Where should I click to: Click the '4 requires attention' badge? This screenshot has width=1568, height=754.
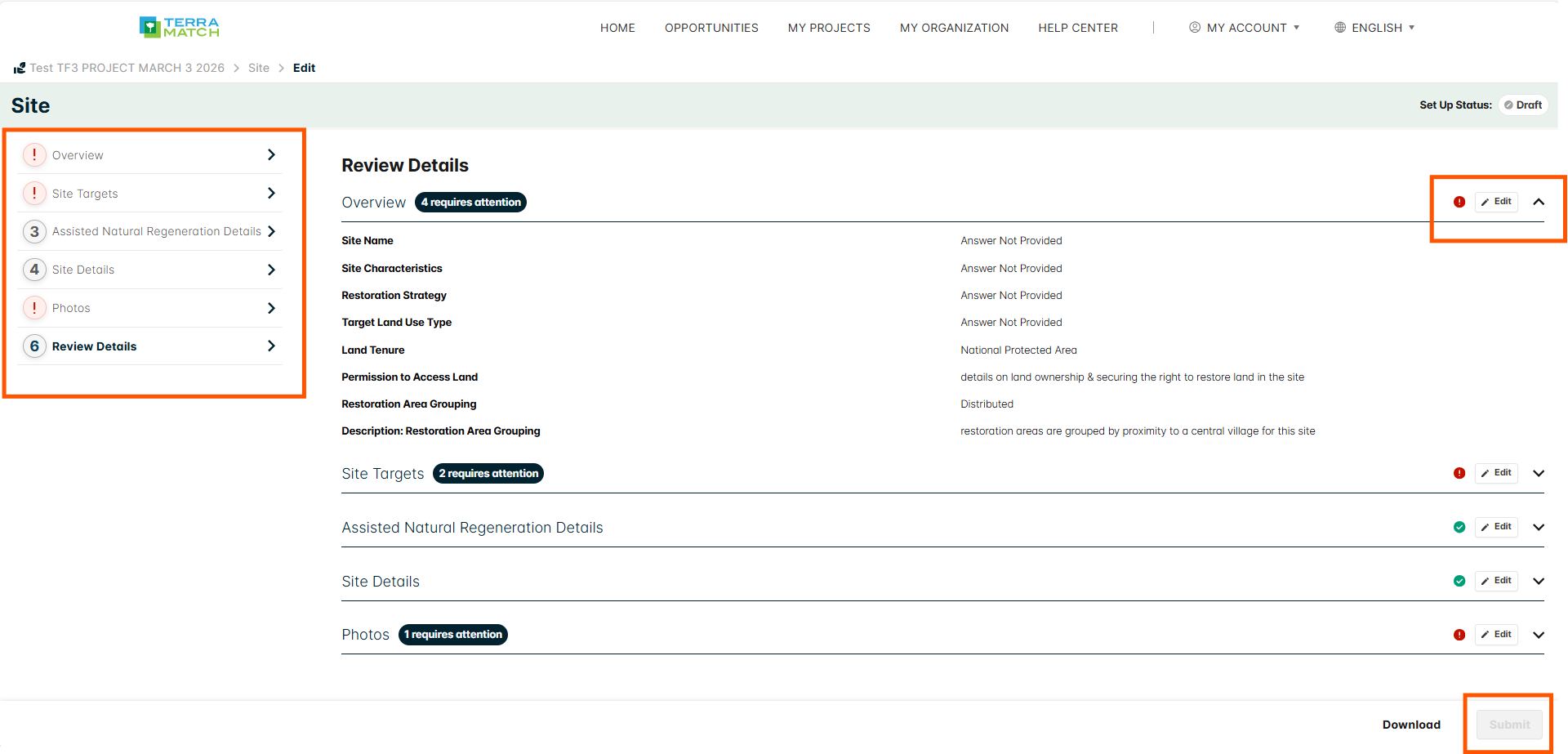pos(470,202)
